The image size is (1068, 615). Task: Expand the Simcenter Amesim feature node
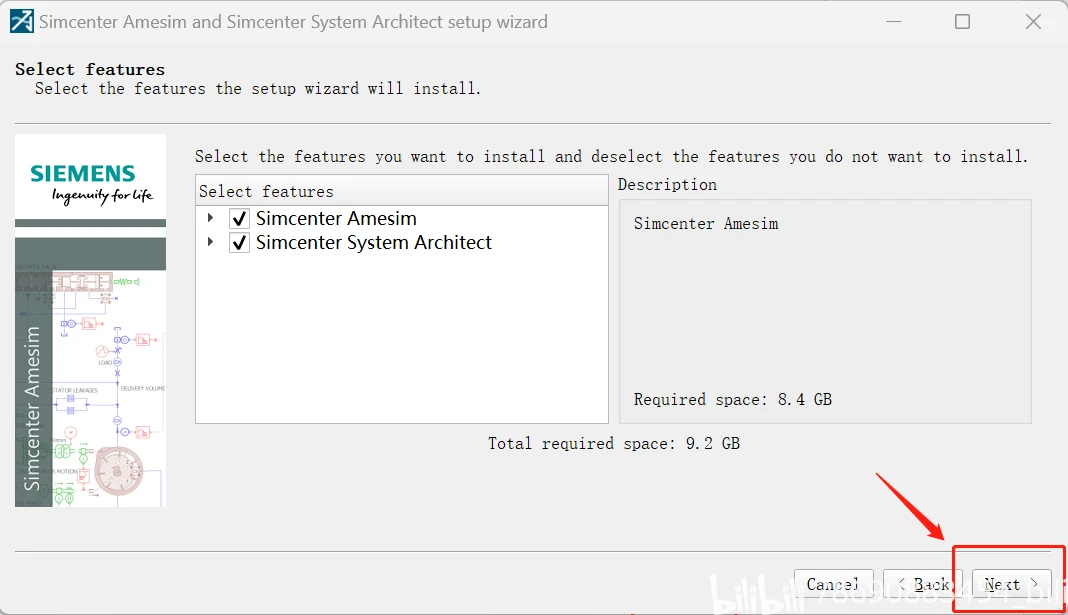pos(210,218)
